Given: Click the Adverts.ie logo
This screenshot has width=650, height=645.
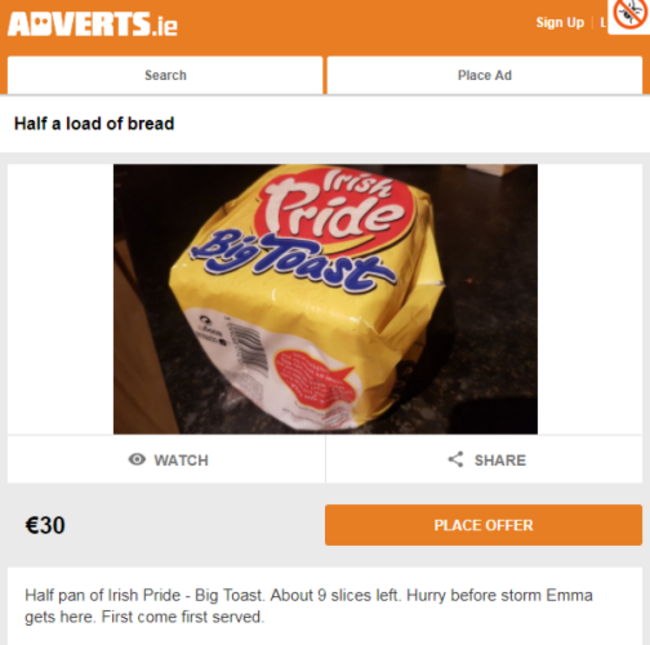Looking at the screenshot, I should [92, 24].
